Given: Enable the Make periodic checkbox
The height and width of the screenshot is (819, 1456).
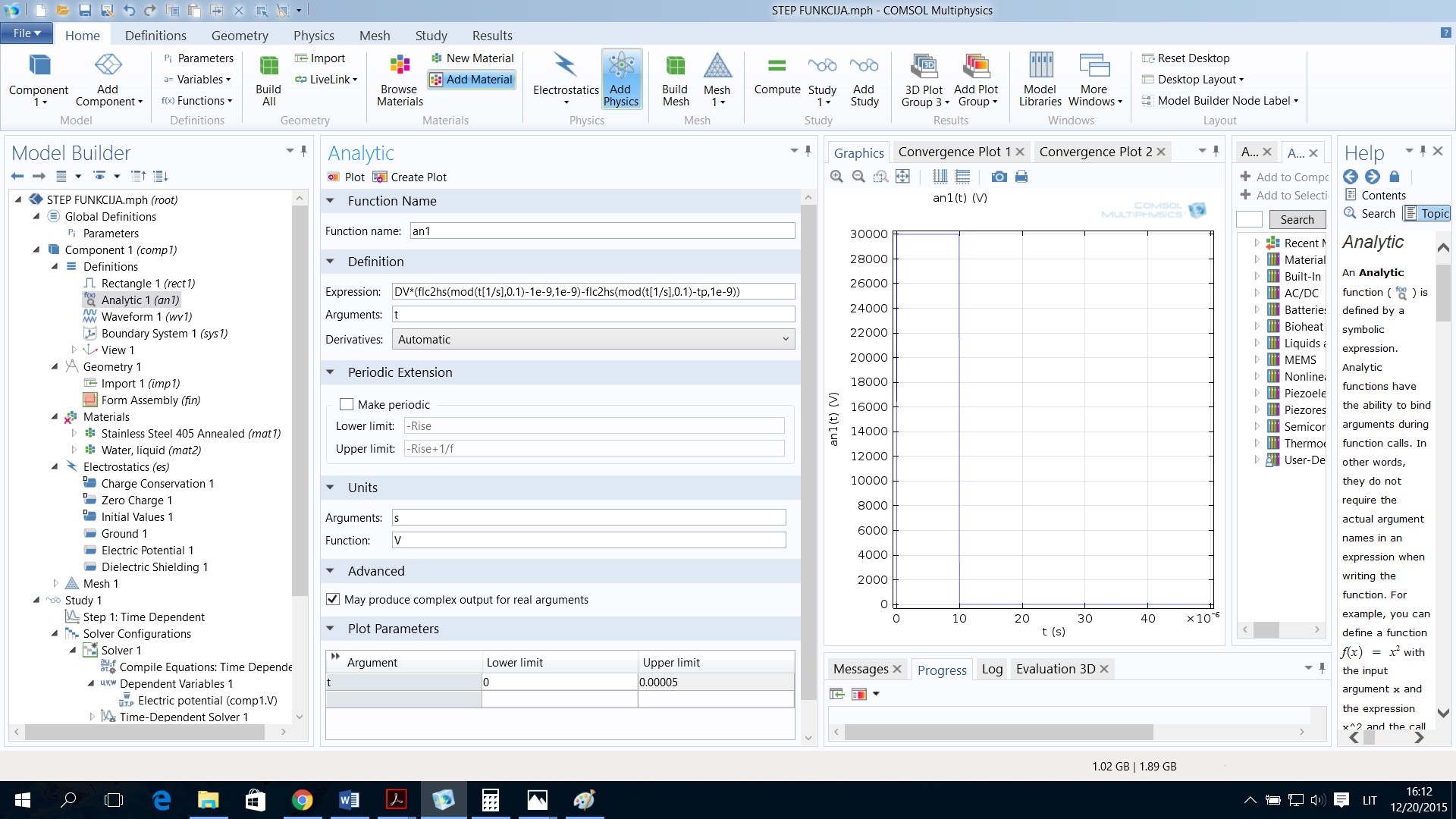Looking at the screenshot, I should (347, 404).
